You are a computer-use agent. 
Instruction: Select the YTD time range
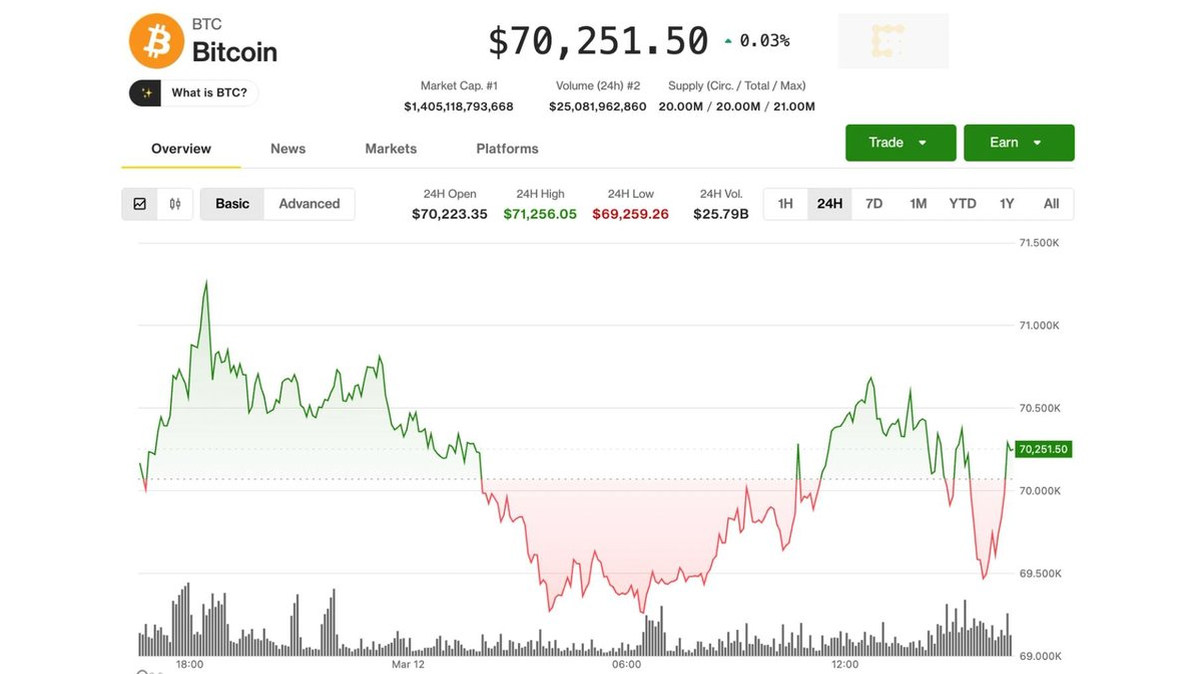pyautogui.click(x=962, y=204)
